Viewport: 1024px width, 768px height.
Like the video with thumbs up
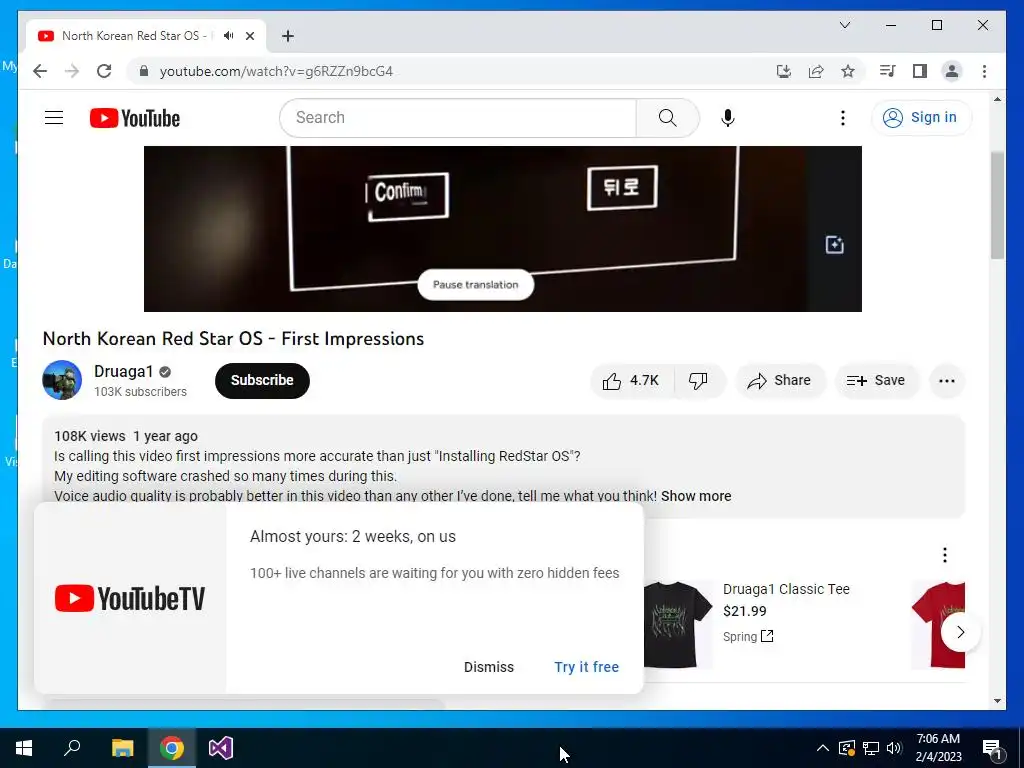630,381
